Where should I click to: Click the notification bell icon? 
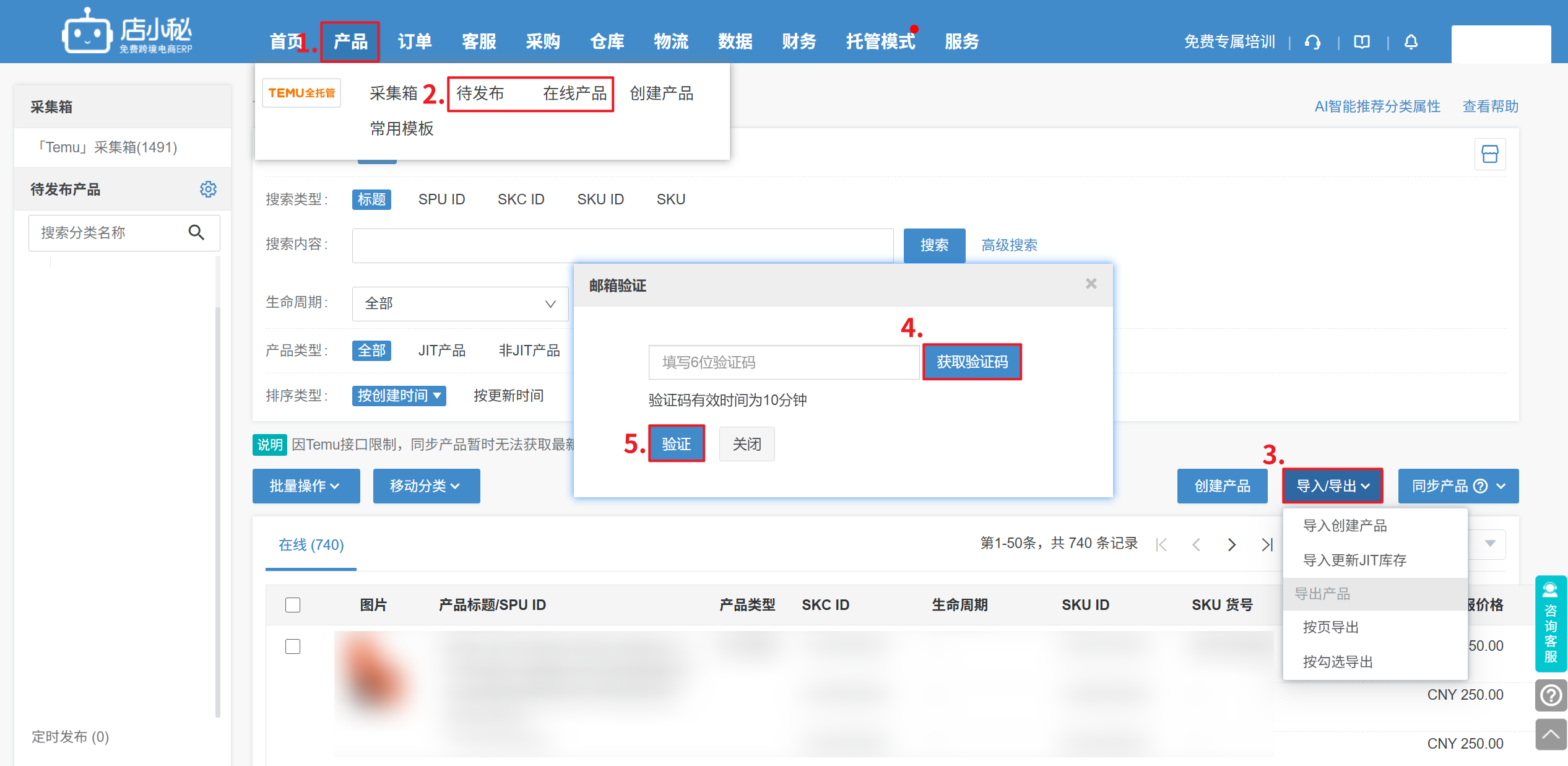pos(1411,42)
